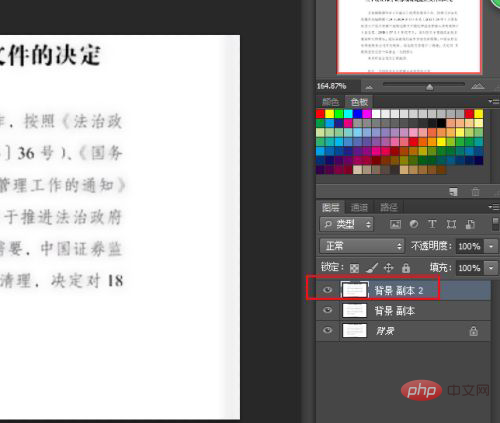This screenshot has height=423, width=500.
Task: Toggle lock image pixels brush icon
Action: [x=372, y=268]
